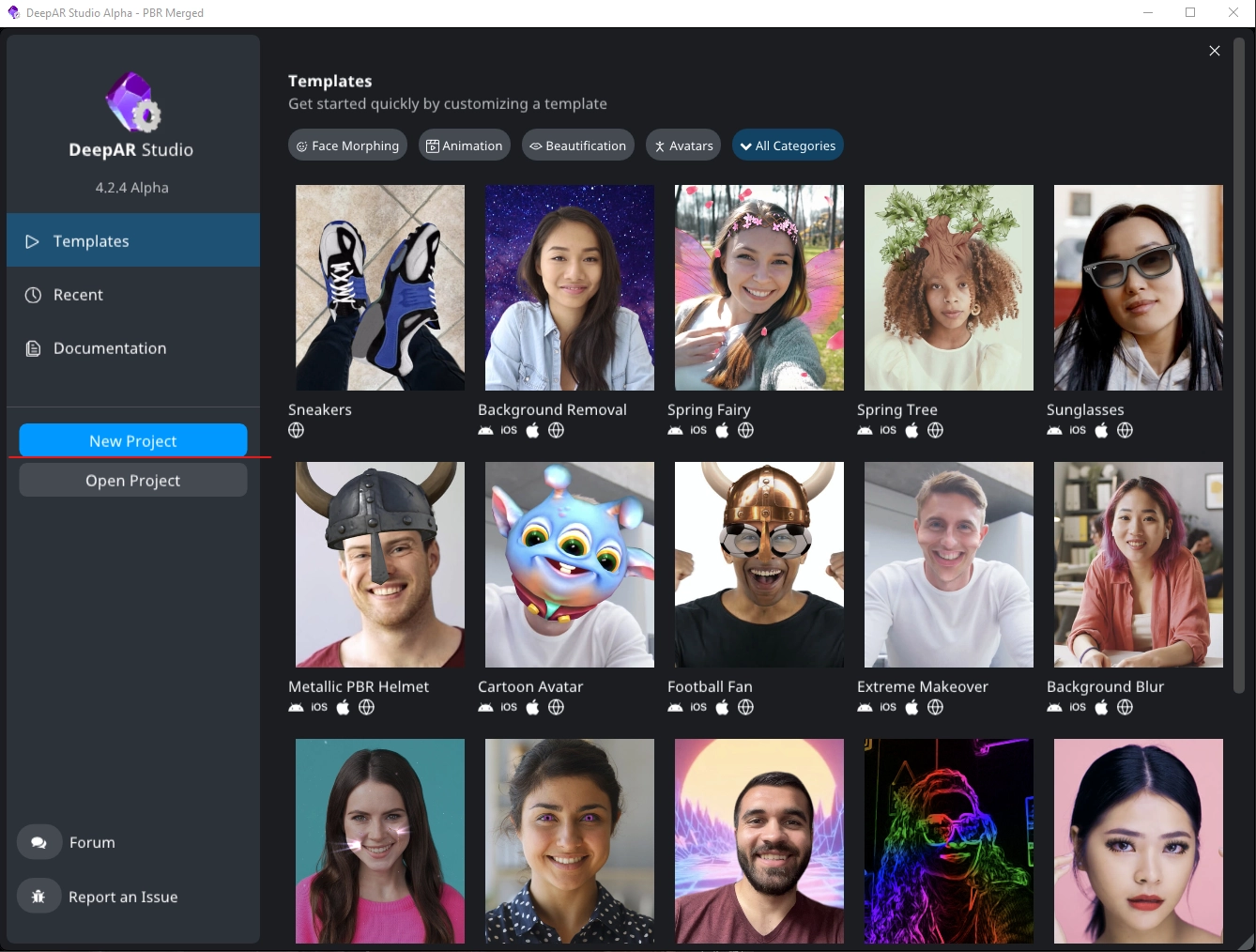Viewport: 1256px width, 952px height.
Task: Open the Forum link
Action: (x=92, y=842)
